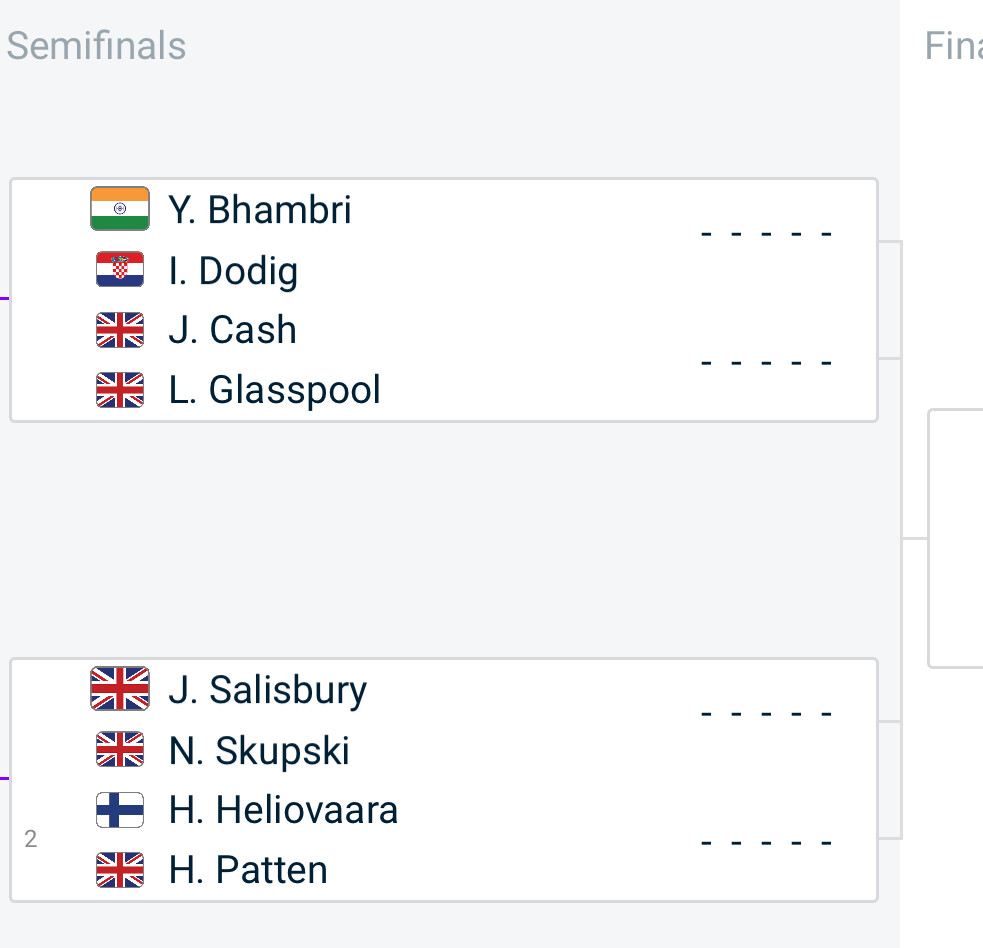Click the Croatia flag beside I. Dodig

pos(120,270)
